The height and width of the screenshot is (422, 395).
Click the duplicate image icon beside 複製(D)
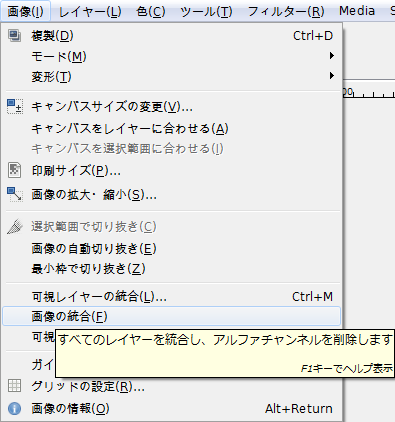click(x=14, y=35)
